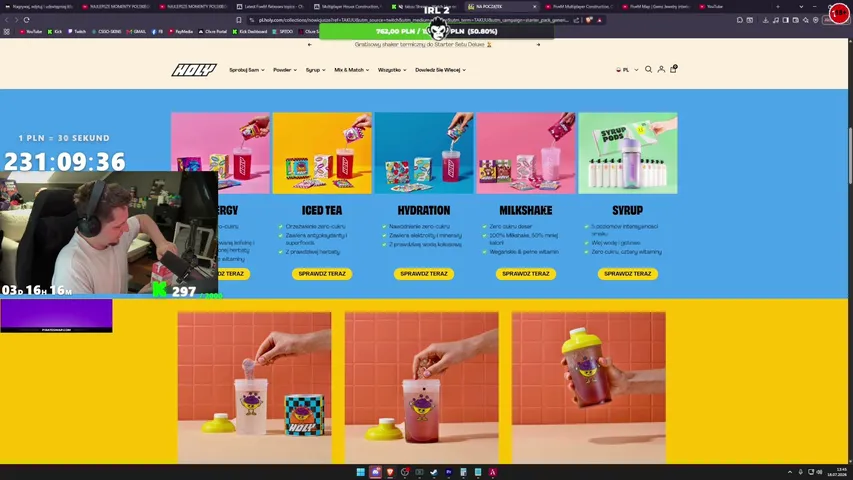This screenshot has height=480, width=853.
Task: Open the Kick Dashboard bookmark
Action: 250,32
